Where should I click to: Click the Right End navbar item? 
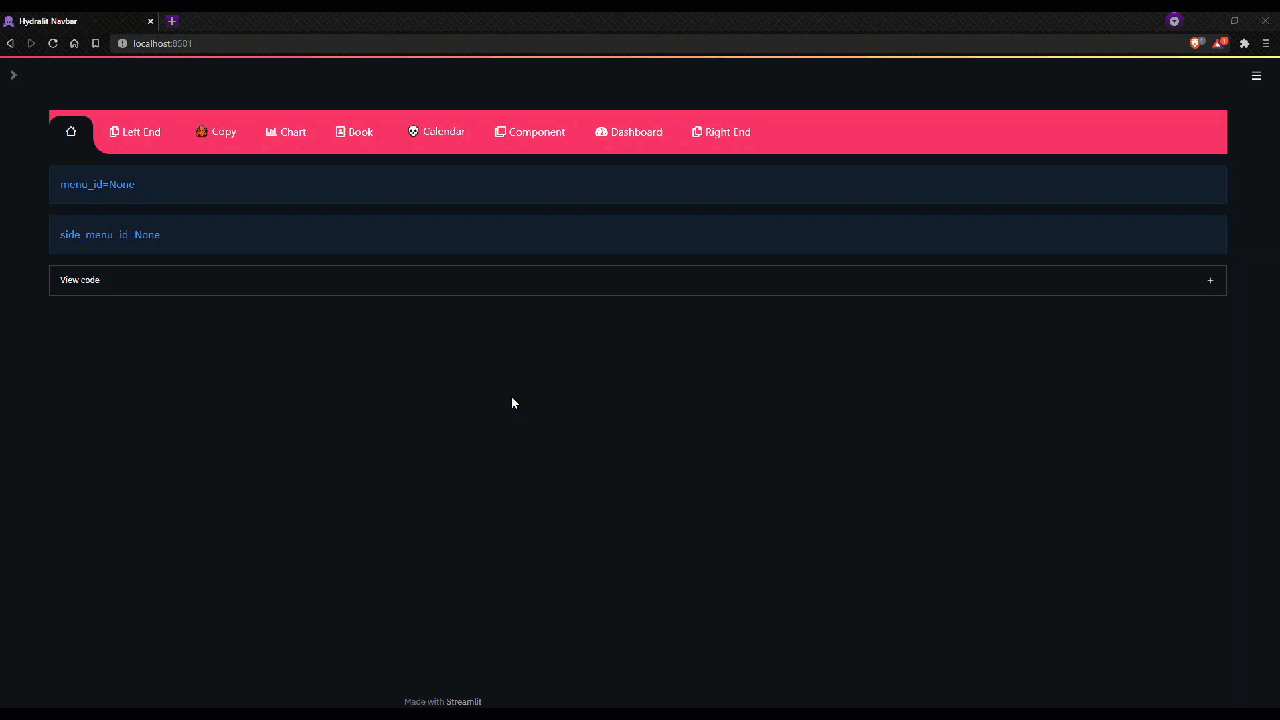pyautogui.click(x=721, y=132)
